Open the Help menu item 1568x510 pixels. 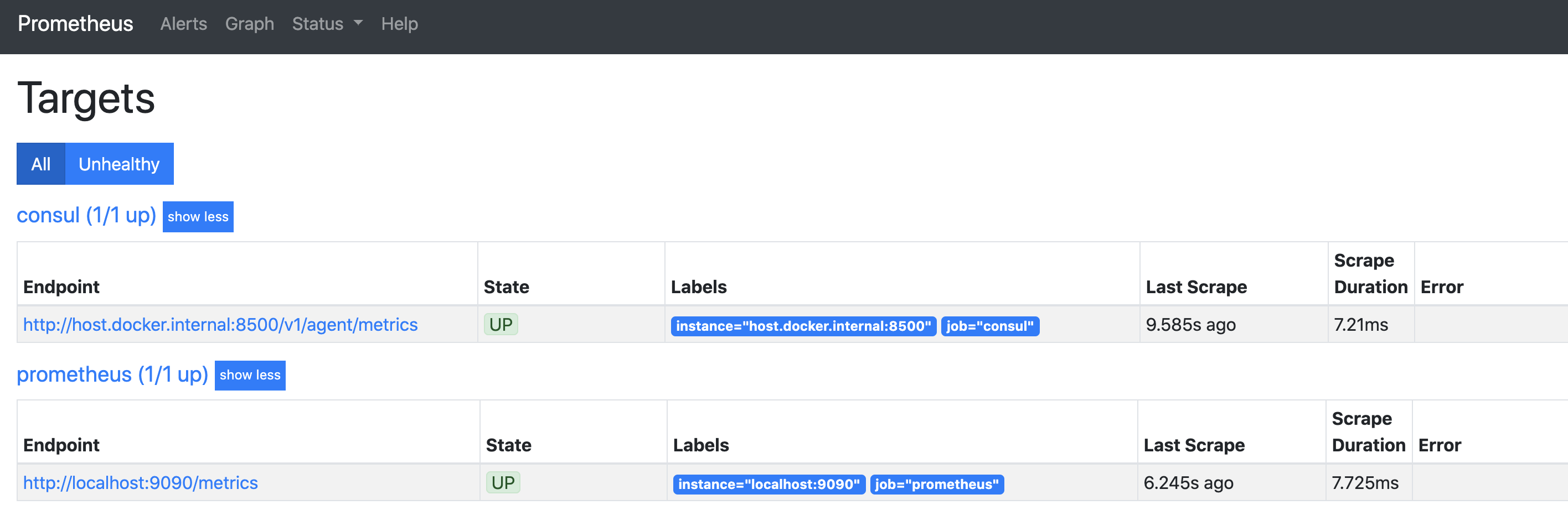[399, 24]
